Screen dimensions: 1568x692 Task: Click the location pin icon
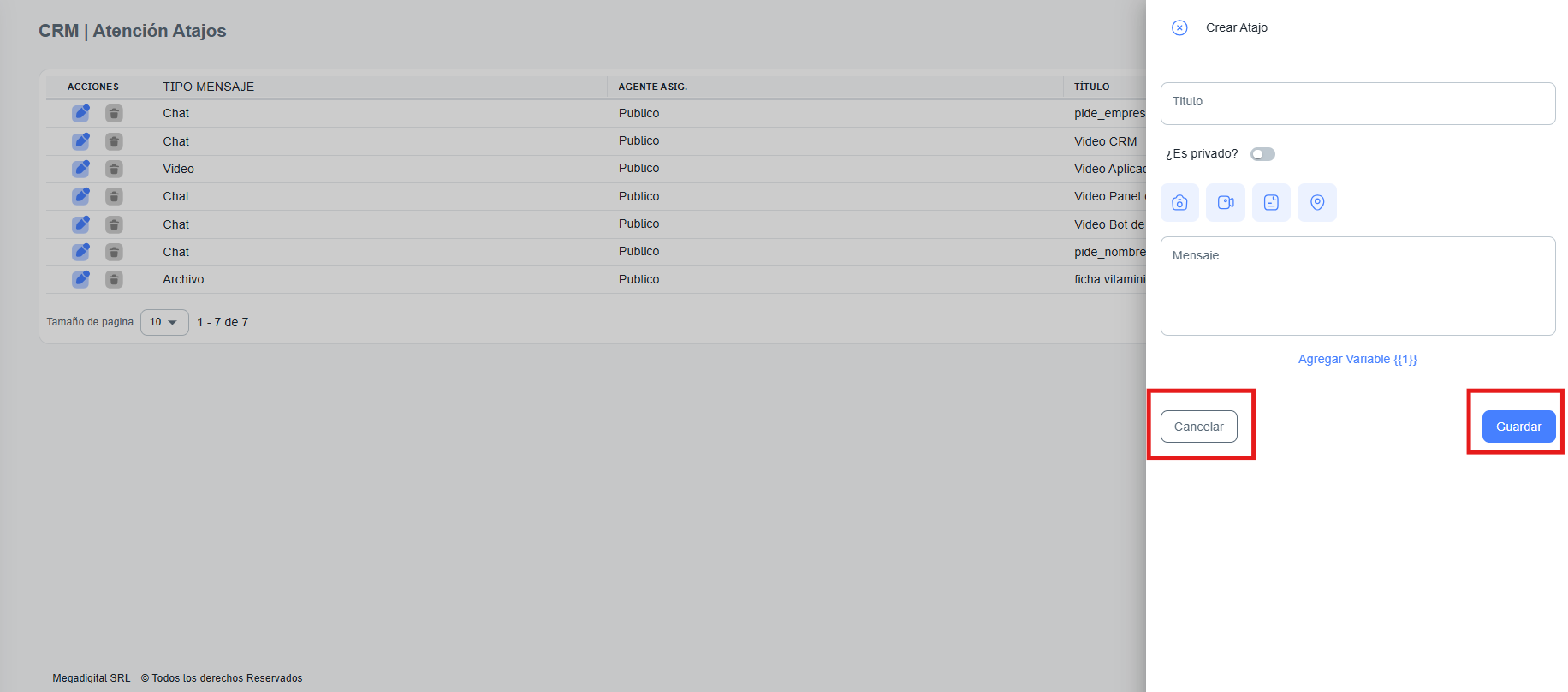1317,203
